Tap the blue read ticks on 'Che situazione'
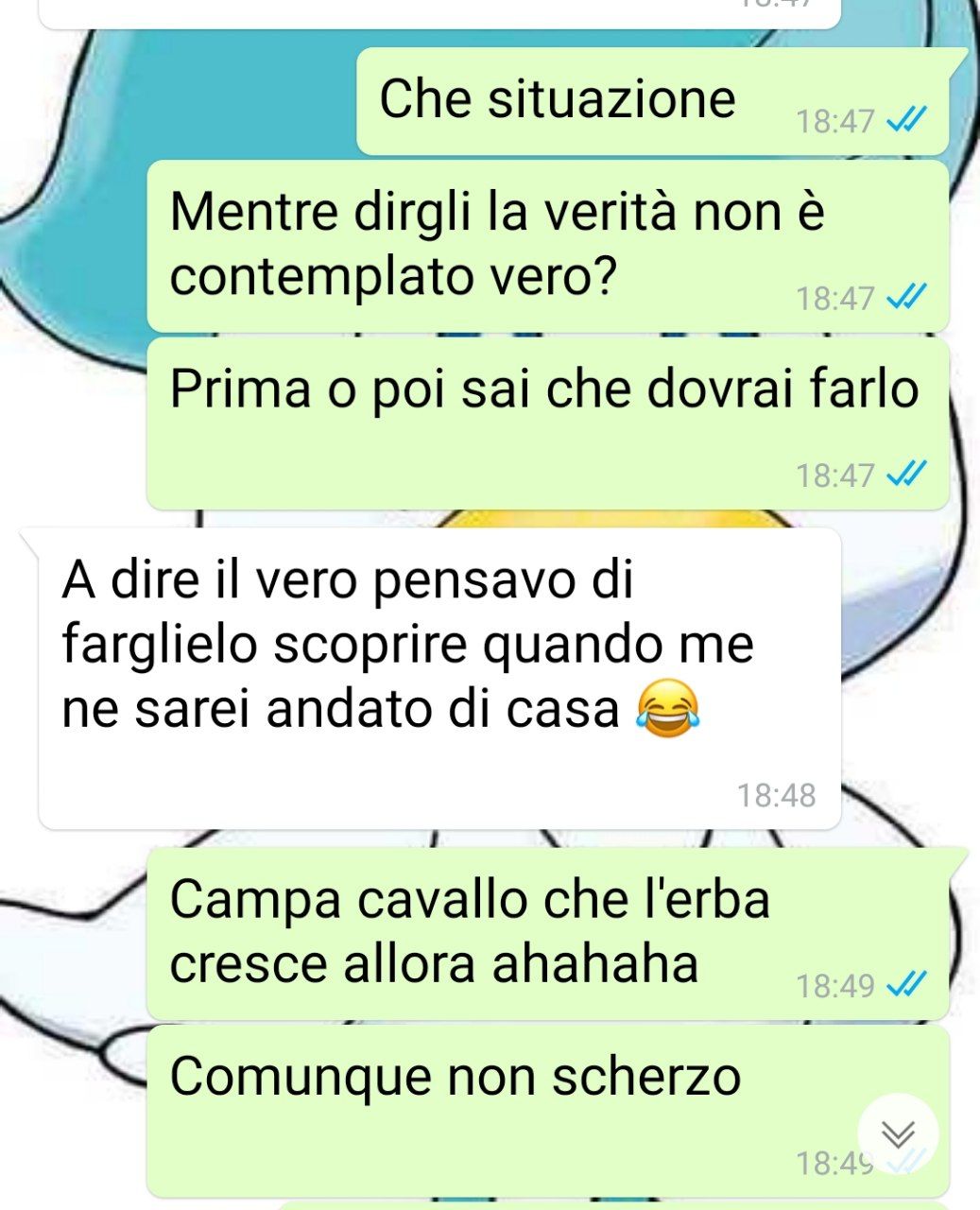 click(907, 121)
